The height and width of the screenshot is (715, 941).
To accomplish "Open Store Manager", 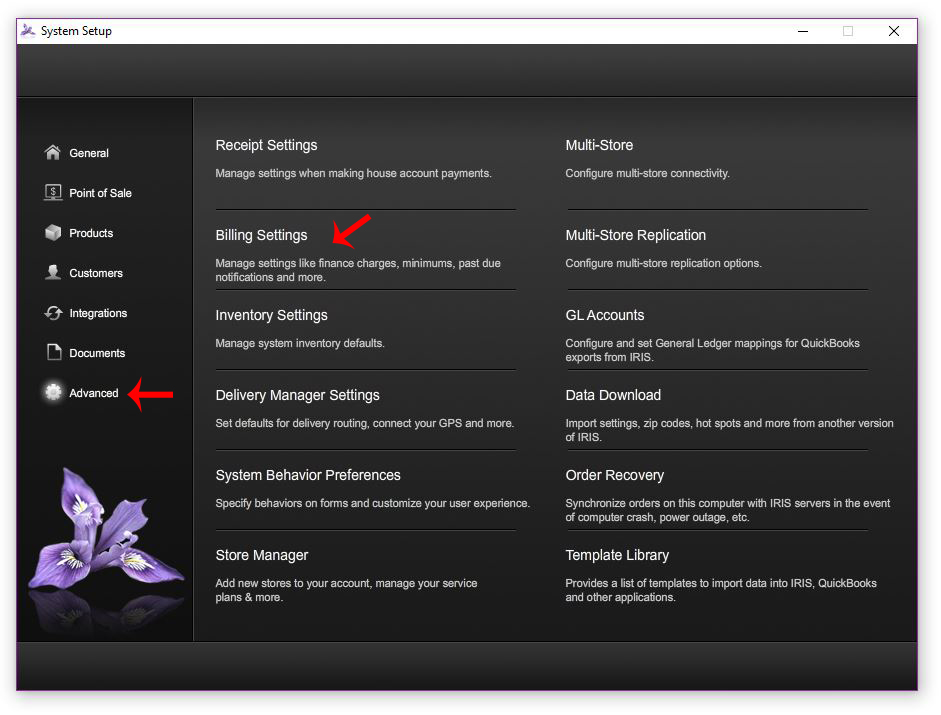I will click(262, 555).
